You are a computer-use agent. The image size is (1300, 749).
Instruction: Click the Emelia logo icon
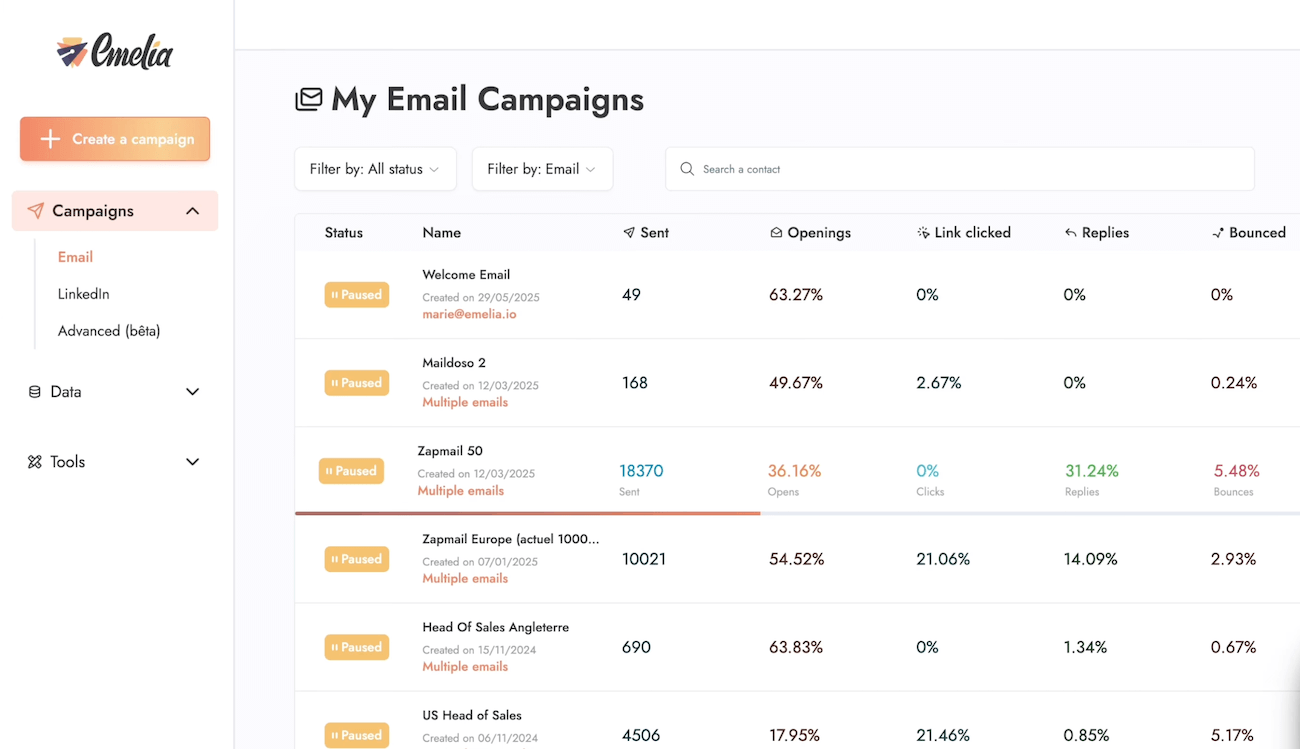[72, 51]
